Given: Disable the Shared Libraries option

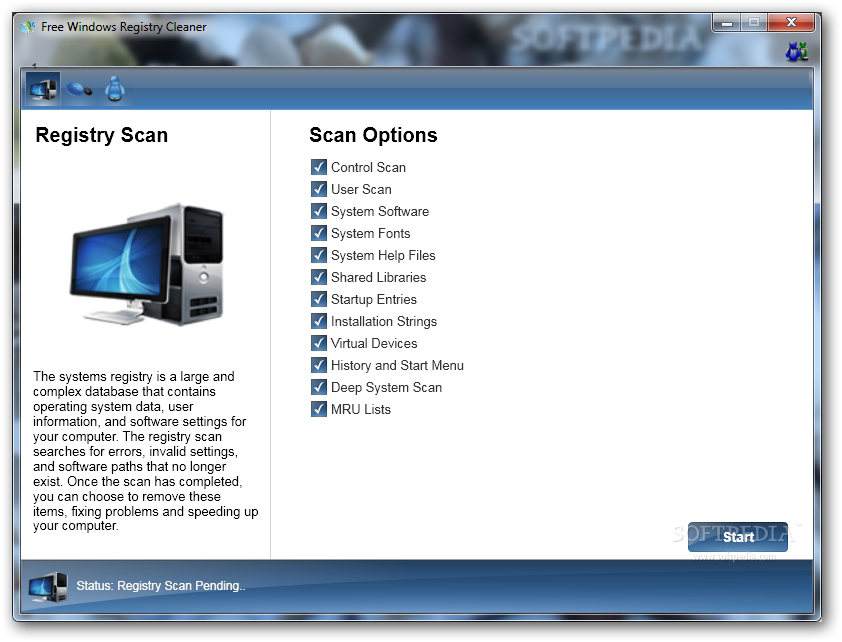Looking at the screenshot, I should 319,277.
